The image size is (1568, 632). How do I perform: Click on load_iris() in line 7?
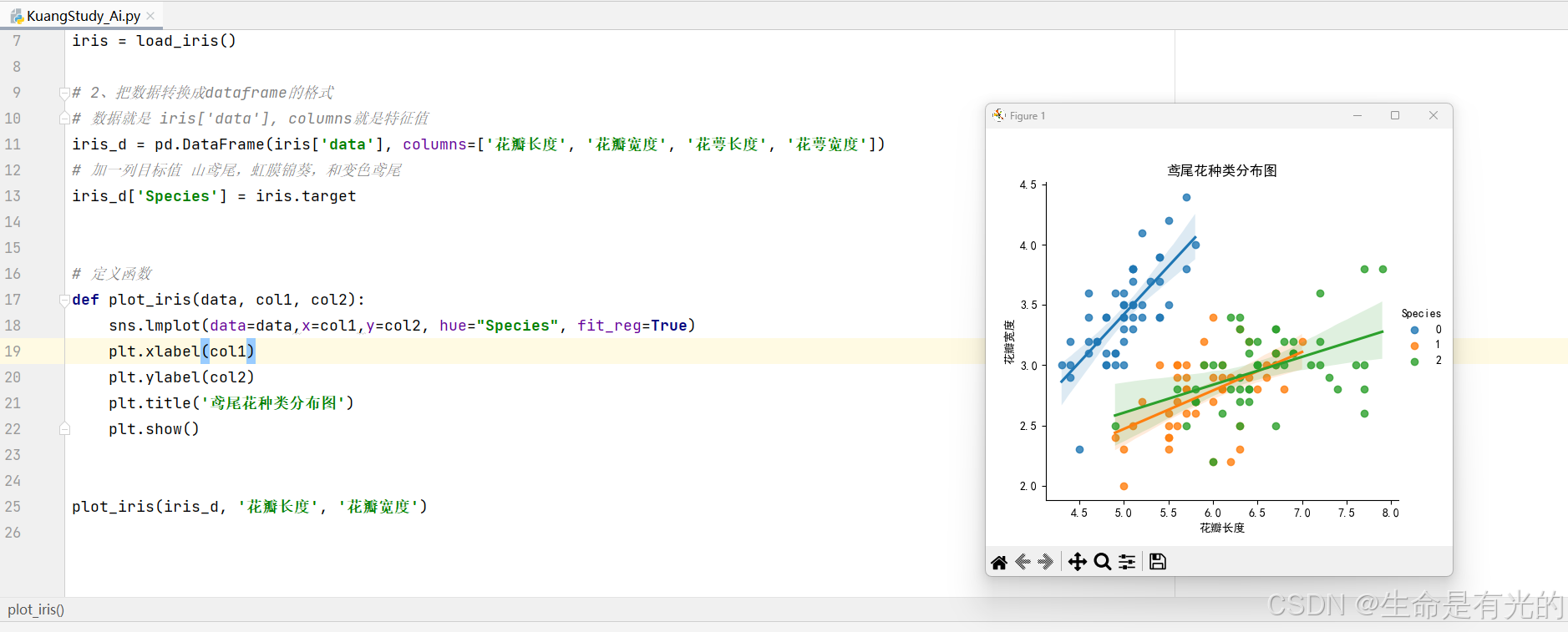tap(186, 41)
